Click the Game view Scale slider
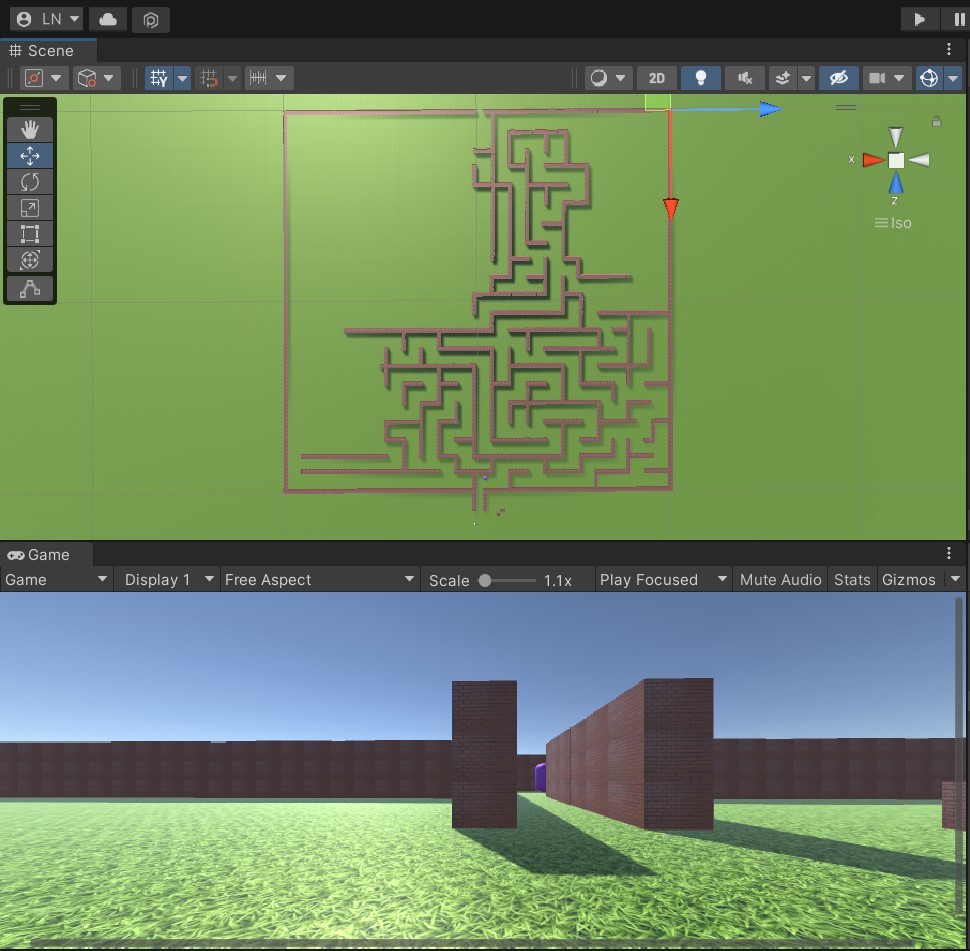The image size is (970, 951). click(x=508, y=580)
